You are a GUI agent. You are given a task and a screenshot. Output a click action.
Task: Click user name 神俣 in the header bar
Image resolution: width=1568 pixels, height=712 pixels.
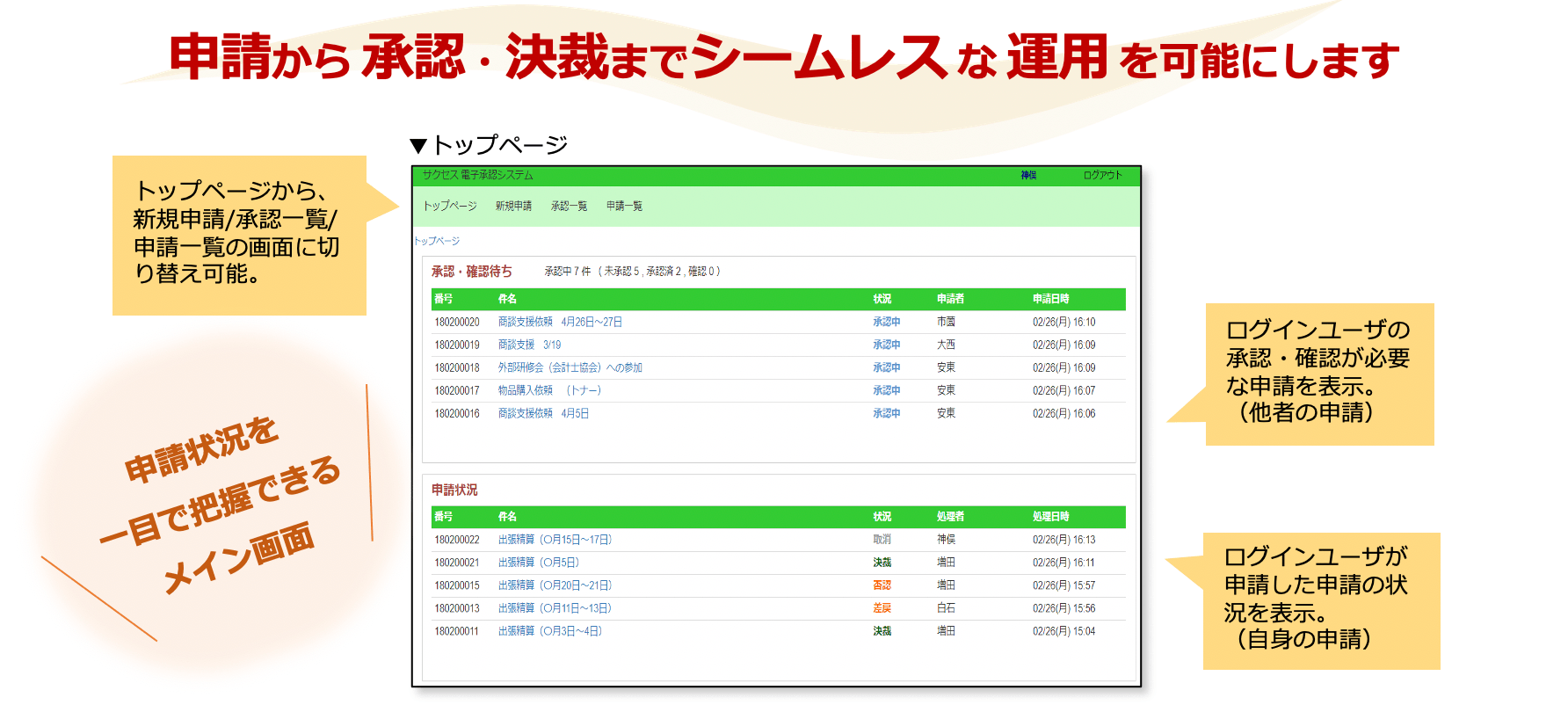click(x=1028, y=175)
